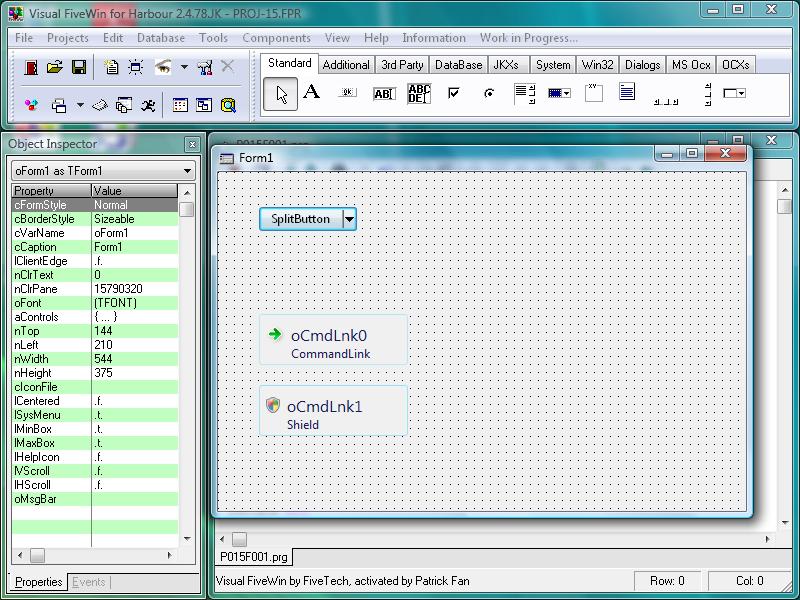Click the open folder toolbar icon

(x=55, y=67)
